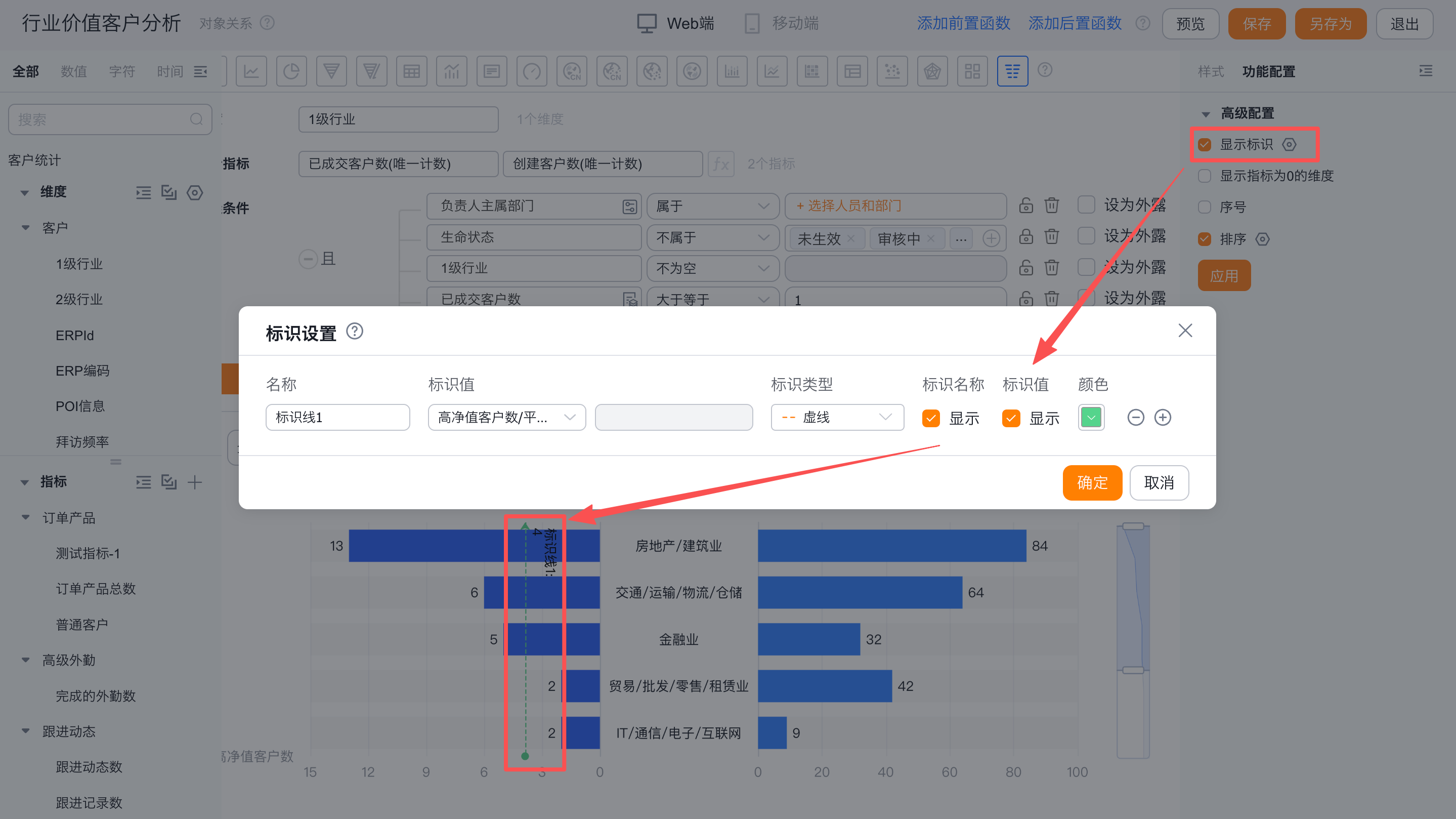Select the funnel chart type icon
Viewport: 1456px width, 819px height.
tap(331, 71)
